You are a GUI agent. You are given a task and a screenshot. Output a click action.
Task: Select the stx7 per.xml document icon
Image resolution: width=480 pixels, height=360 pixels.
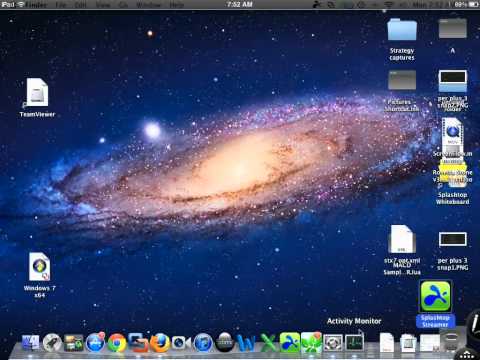click(x=402, y=239)
